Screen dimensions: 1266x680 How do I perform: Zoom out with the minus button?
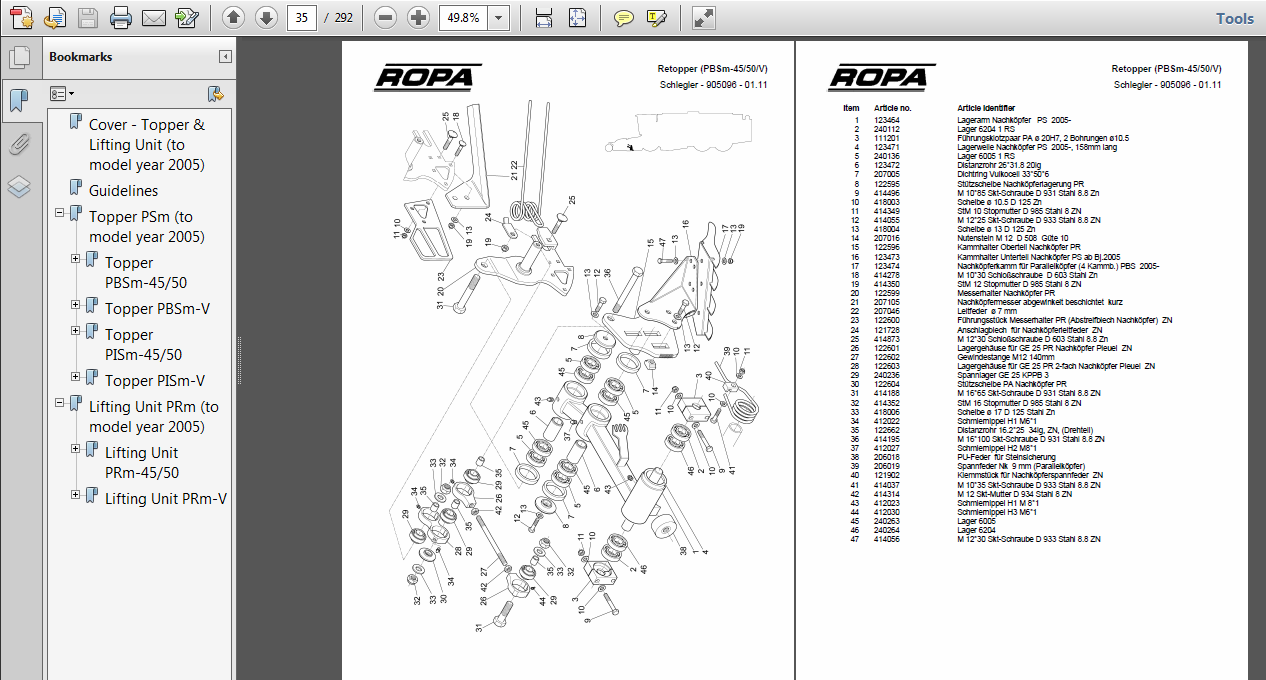[386, 17]
